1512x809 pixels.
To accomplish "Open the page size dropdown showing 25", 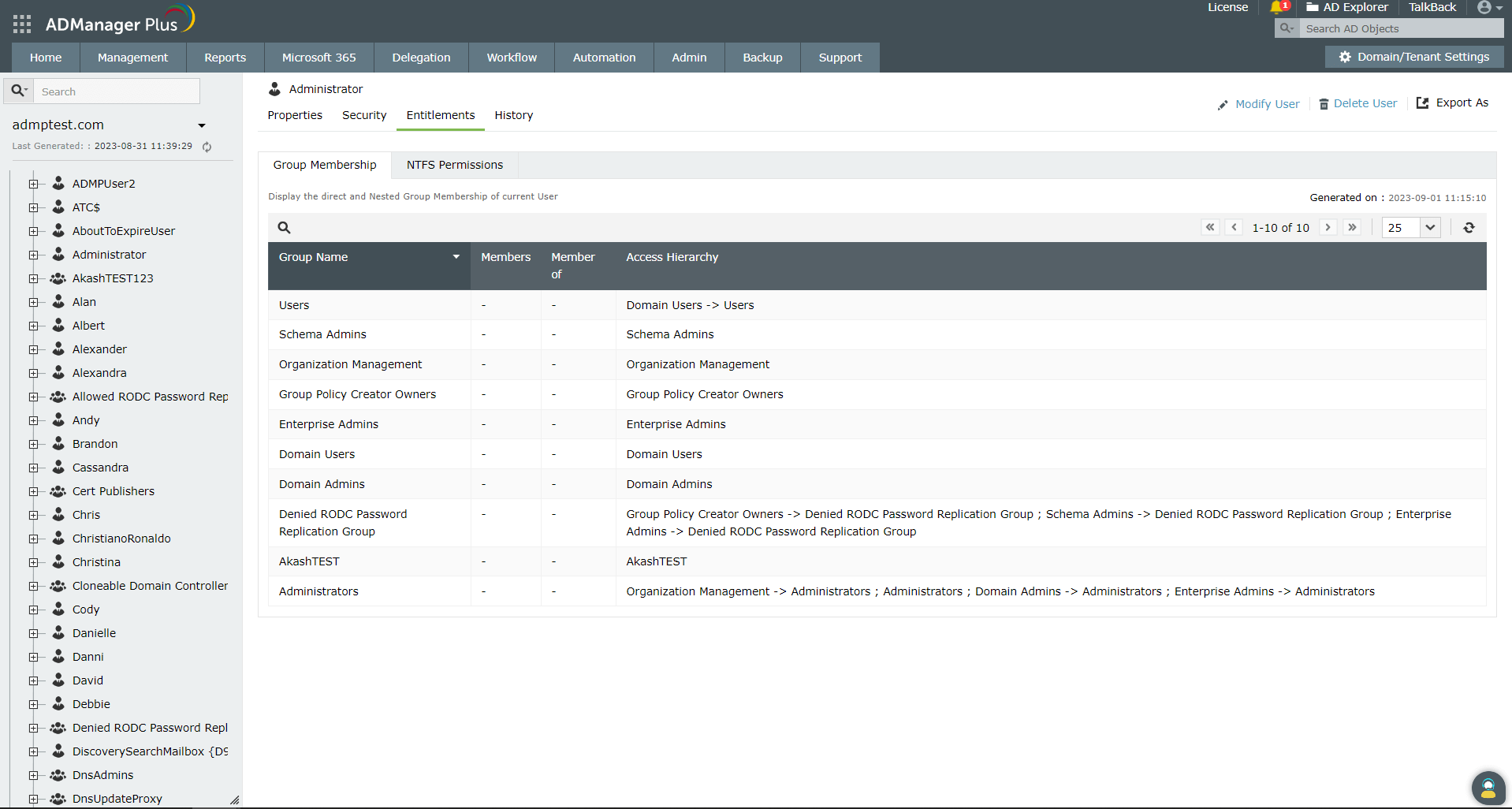I will click(1410, 227).
